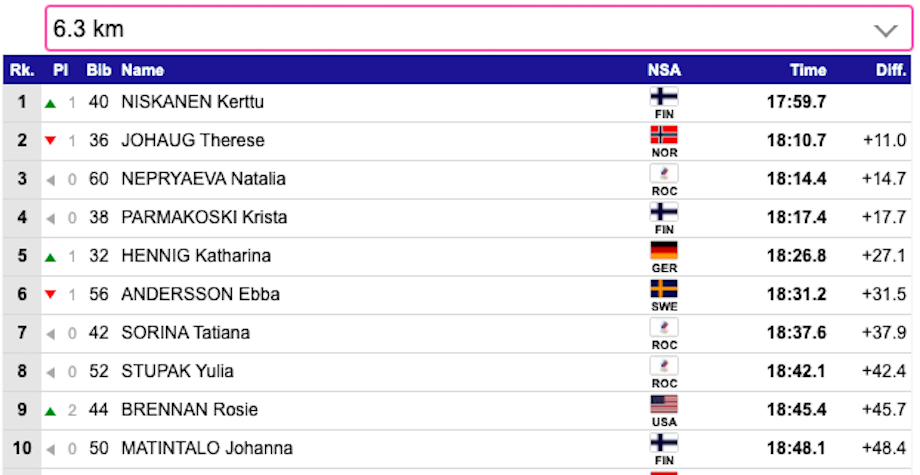Click Norway flag icon for JOHAUG Therese
The image size is (920, 475).
(664, 135)
